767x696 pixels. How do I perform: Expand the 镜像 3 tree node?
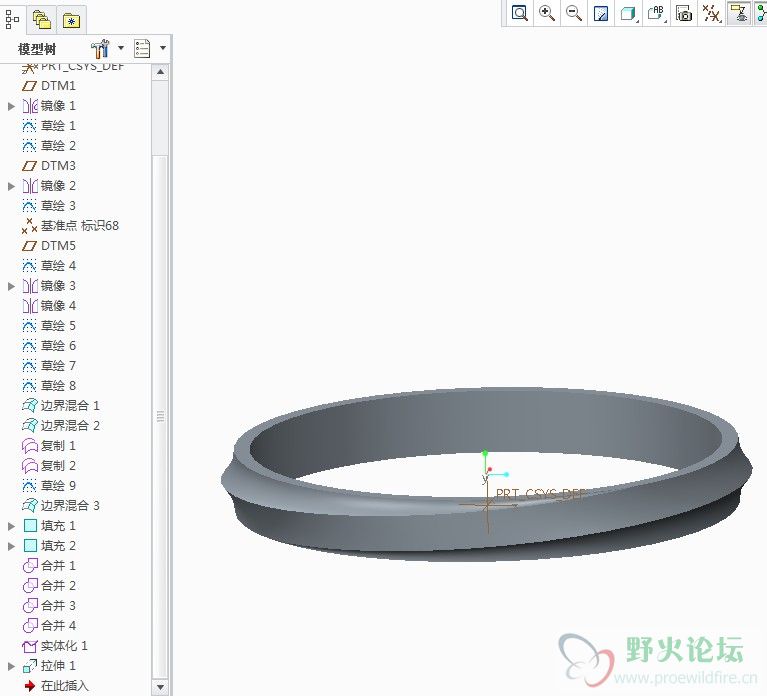click(11, 286)
